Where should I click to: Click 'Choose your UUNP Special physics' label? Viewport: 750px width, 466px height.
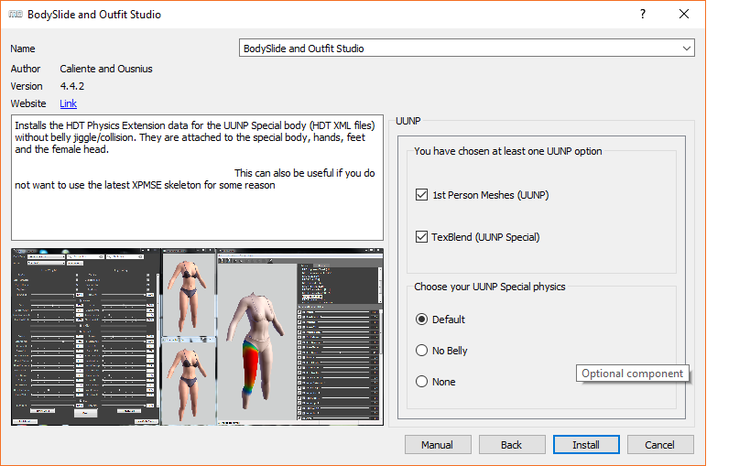tap(490, 287)
